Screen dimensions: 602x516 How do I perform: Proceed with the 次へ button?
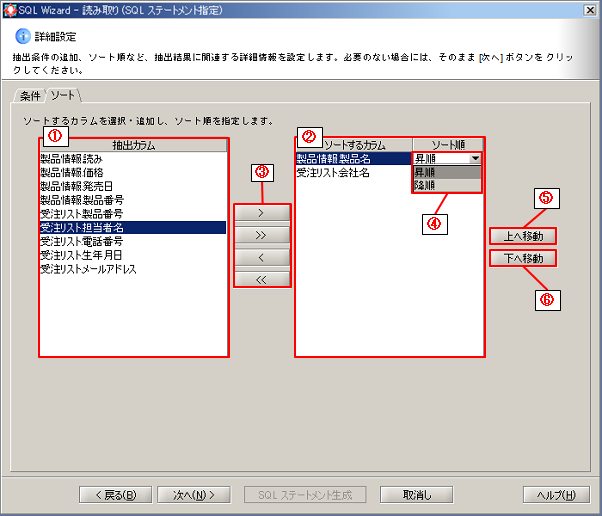(194, 495)
